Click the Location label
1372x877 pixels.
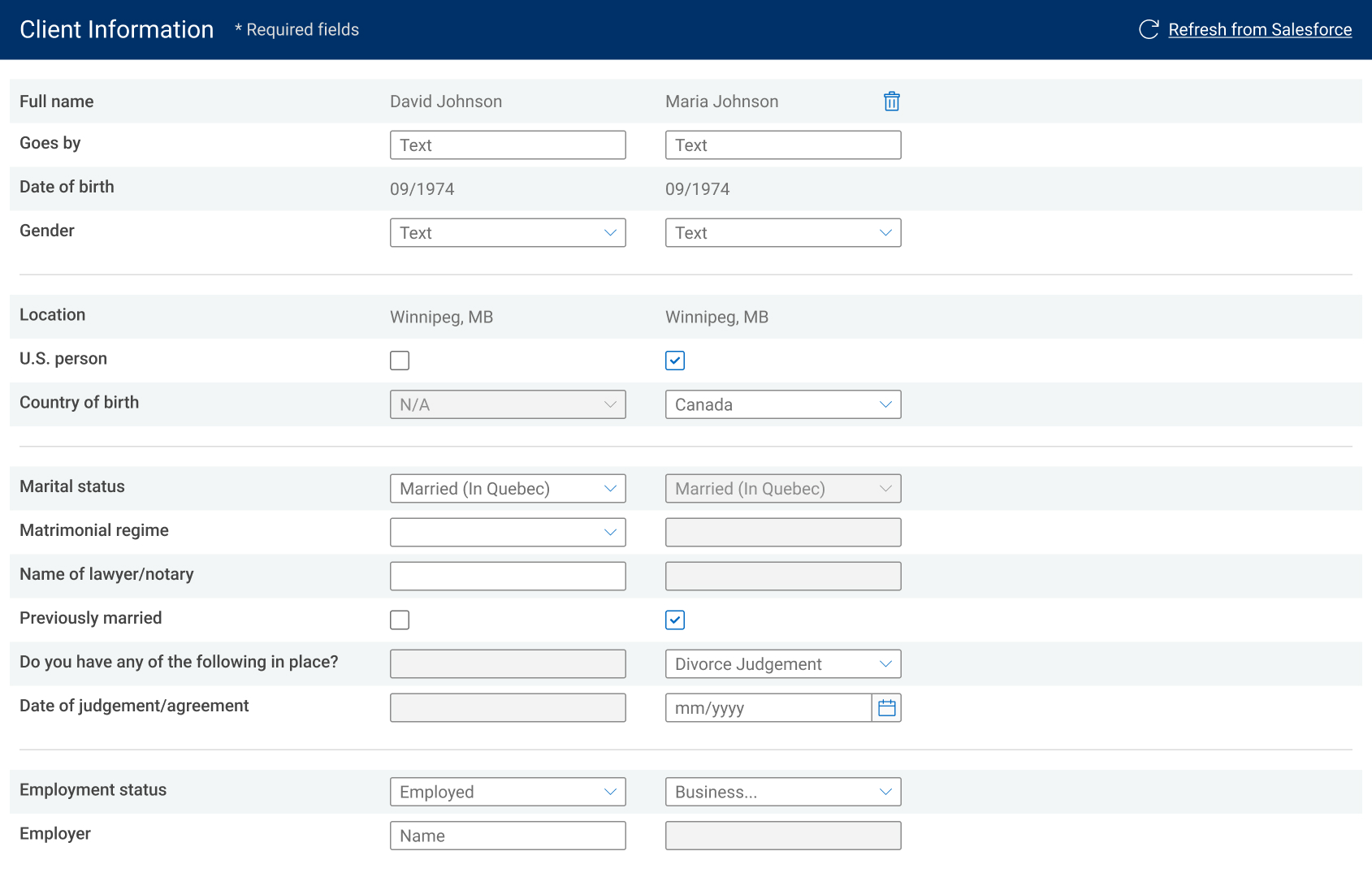(x=53, y=315)
